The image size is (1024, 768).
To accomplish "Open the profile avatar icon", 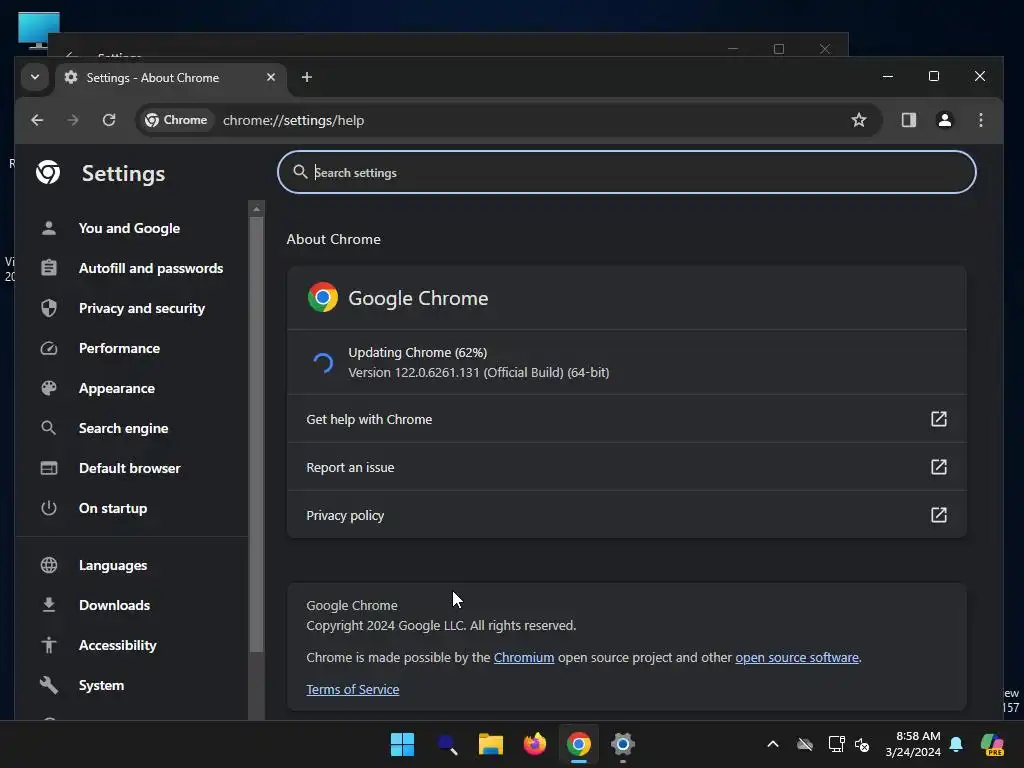I will (x=944, y=120).
